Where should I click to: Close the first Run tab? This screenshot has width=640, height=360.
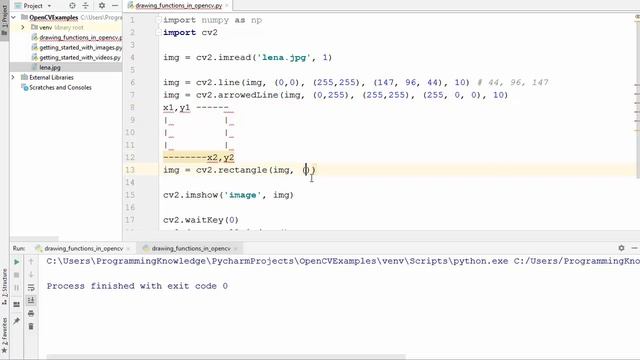point(128,248)
